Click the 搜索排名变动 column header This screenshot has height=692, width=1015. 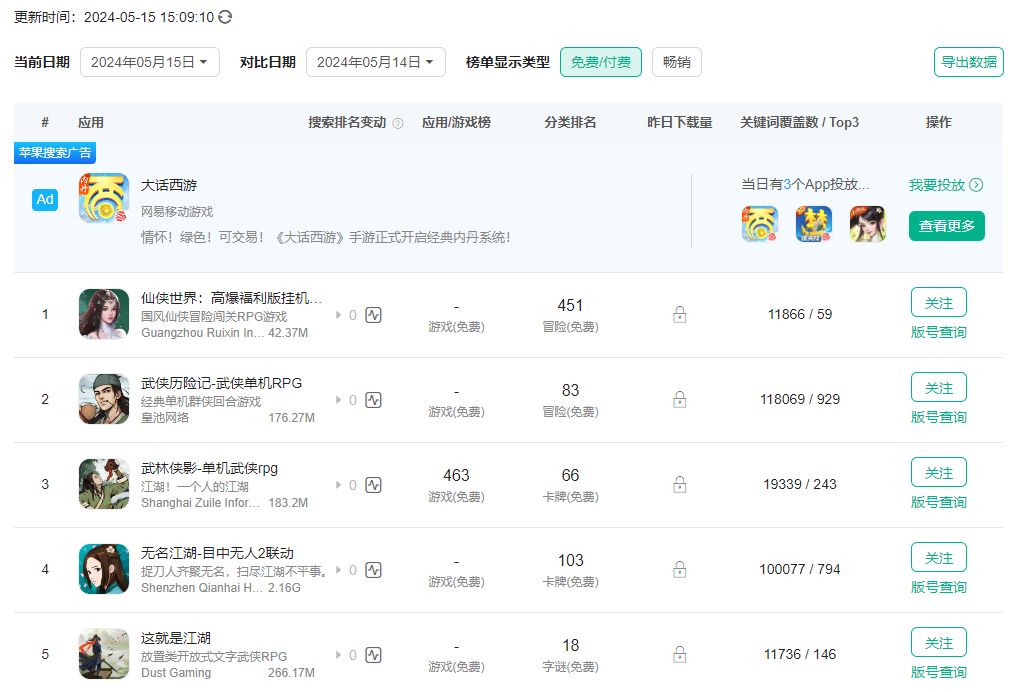[x=347, y=122]
